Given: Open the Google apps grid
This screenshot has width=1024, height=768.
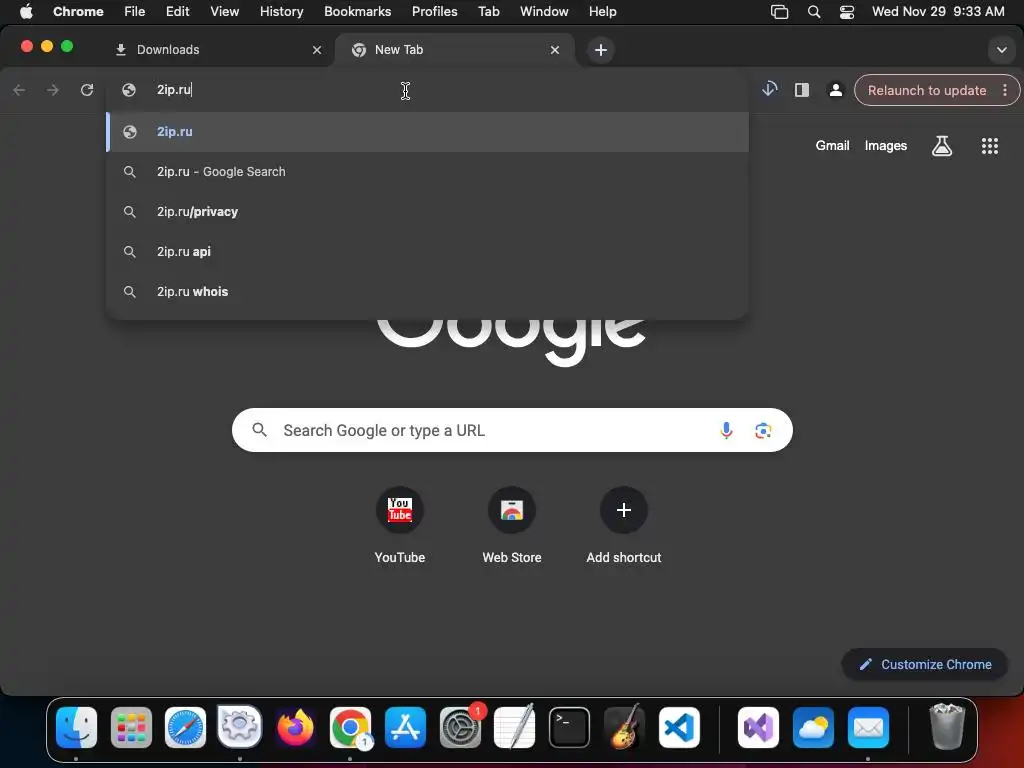Looking at the screenshot, I should point(989,146).
